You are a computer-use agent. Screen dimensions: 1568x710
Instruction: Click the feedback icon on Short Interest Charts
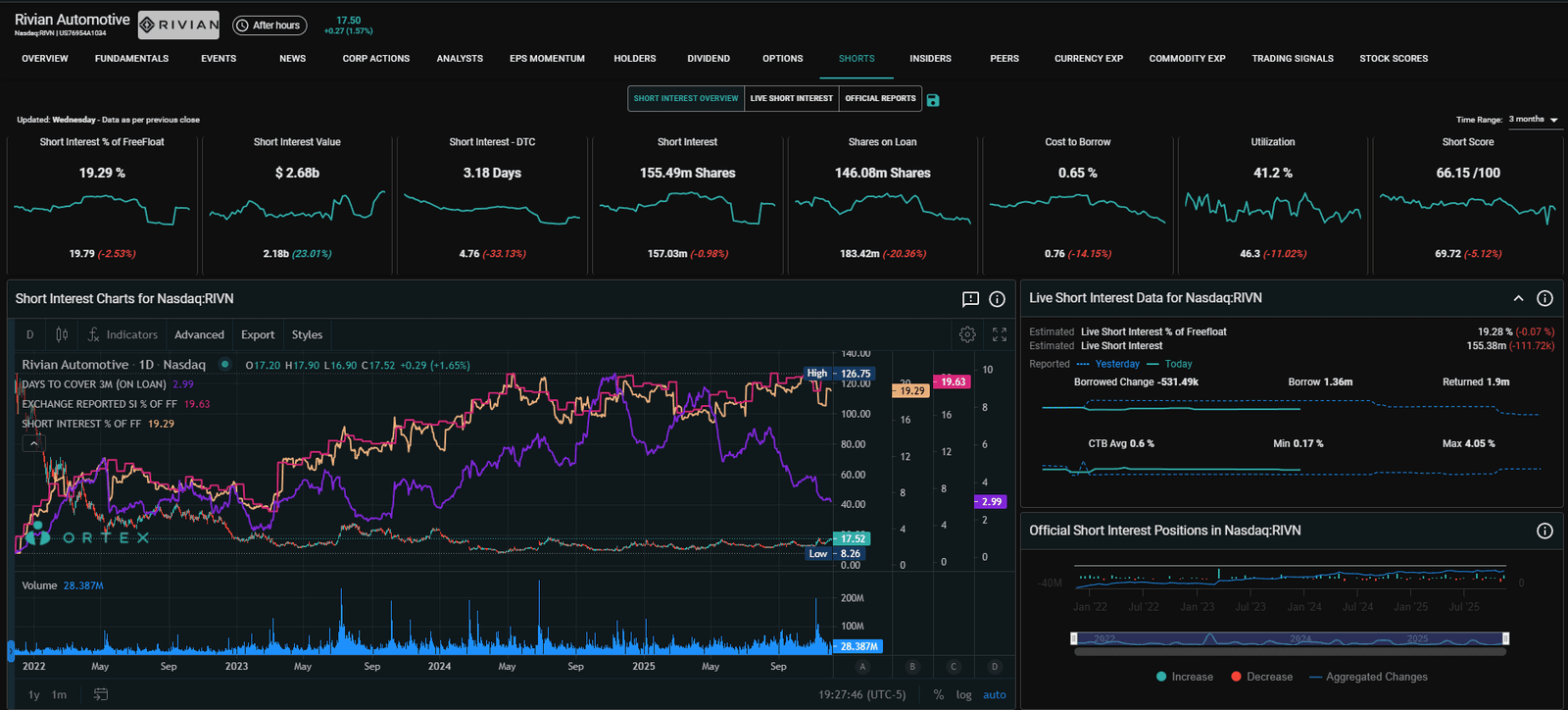tap(970, 299)
